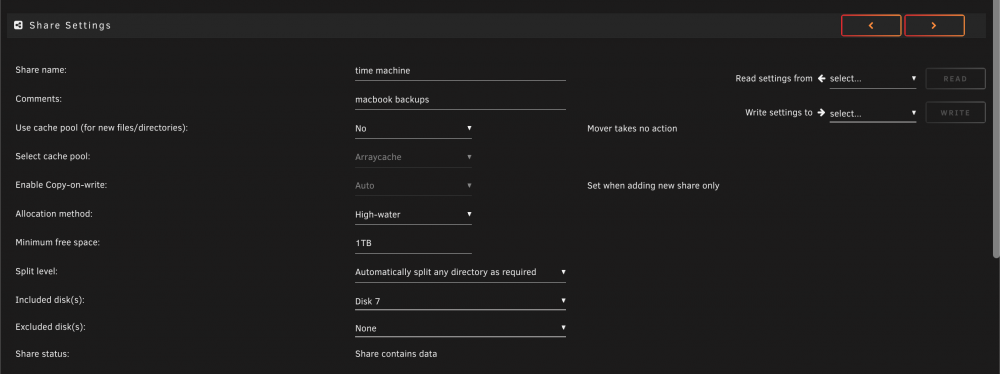Click the Comments label
The height and width of the screenshot is (374, 1000).
pyautogui.click(x=38, y=99)
